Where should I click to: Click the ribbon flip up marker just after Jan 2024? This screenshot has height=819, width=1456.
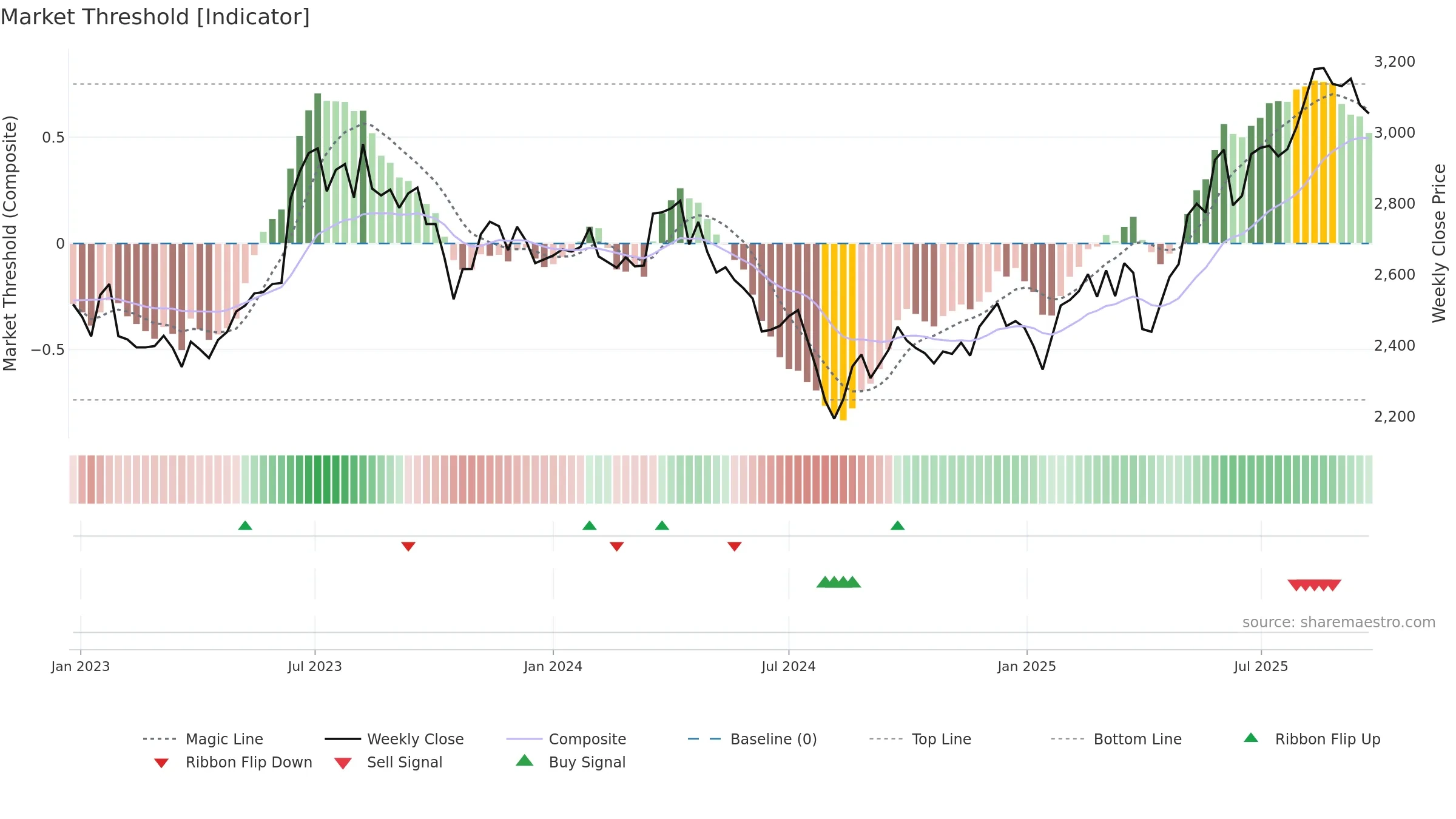590,525
